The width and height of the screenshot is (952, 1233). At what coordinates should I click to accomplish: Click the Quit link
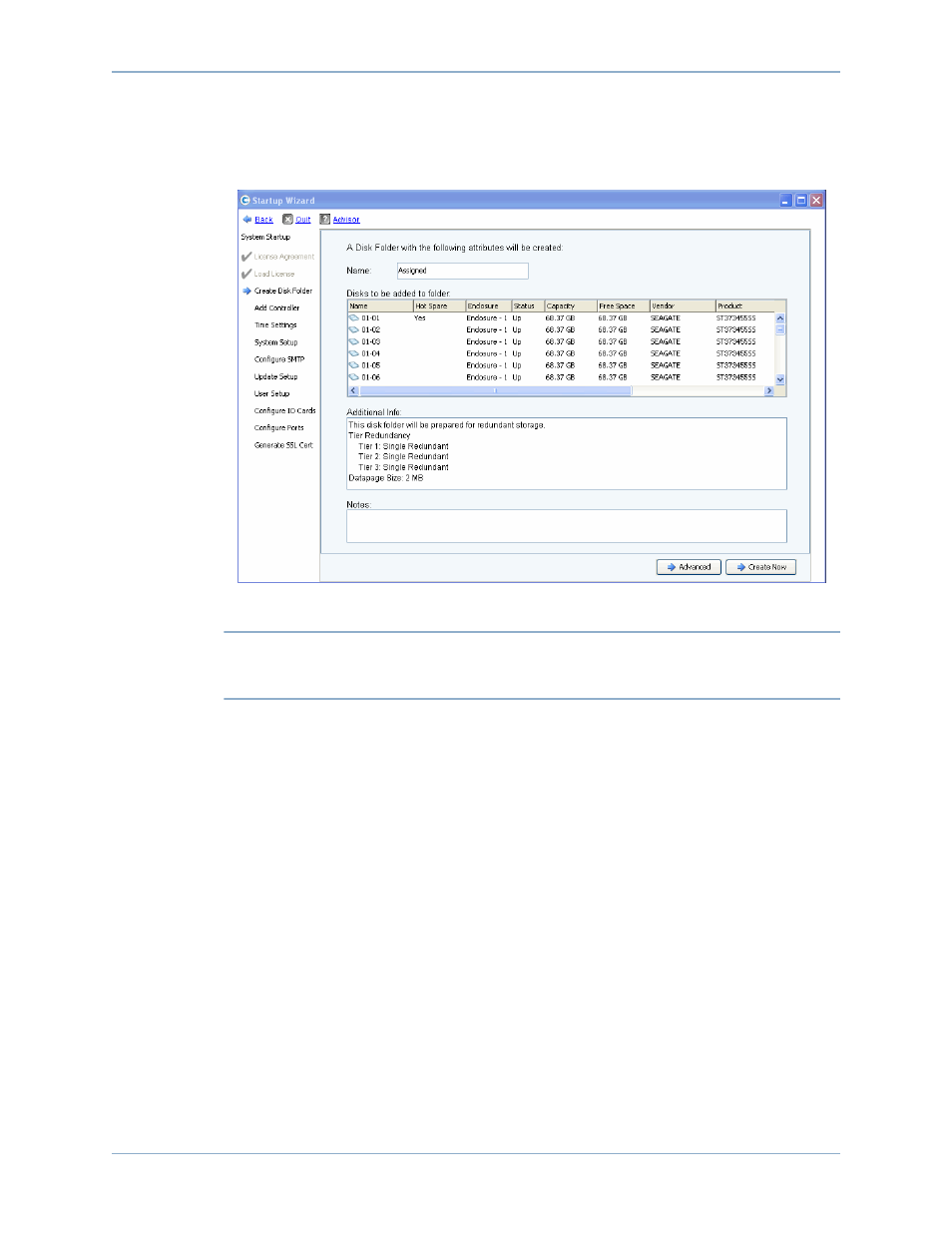click(x=302, y=220)
